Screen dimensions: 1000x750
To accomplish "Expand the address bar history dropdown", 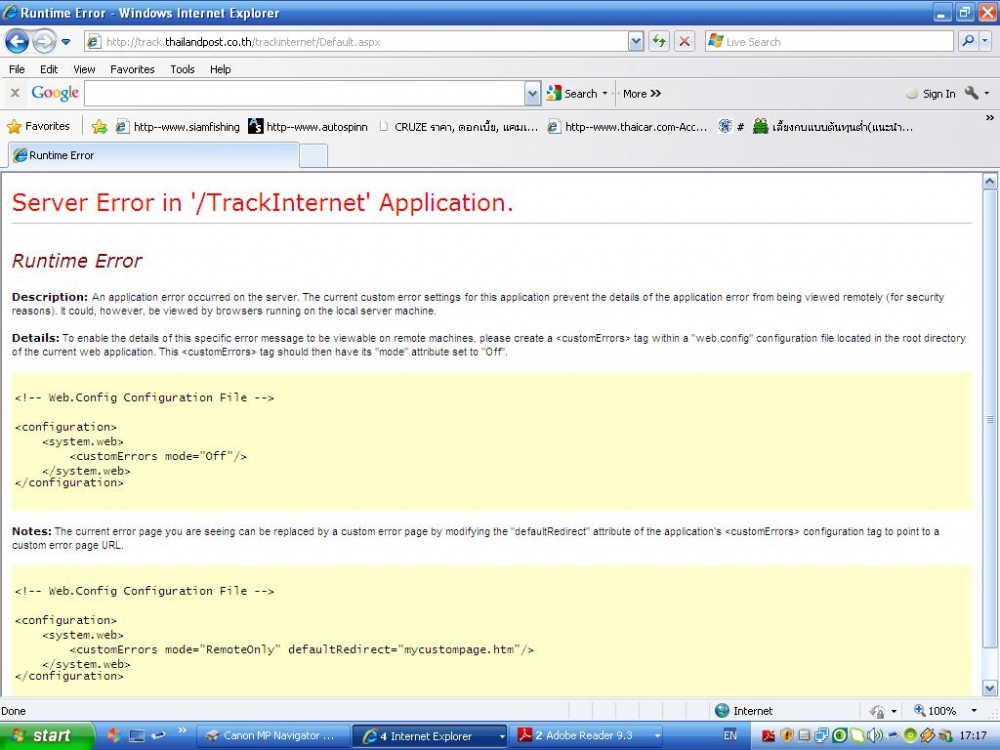I will click(636, 42).
